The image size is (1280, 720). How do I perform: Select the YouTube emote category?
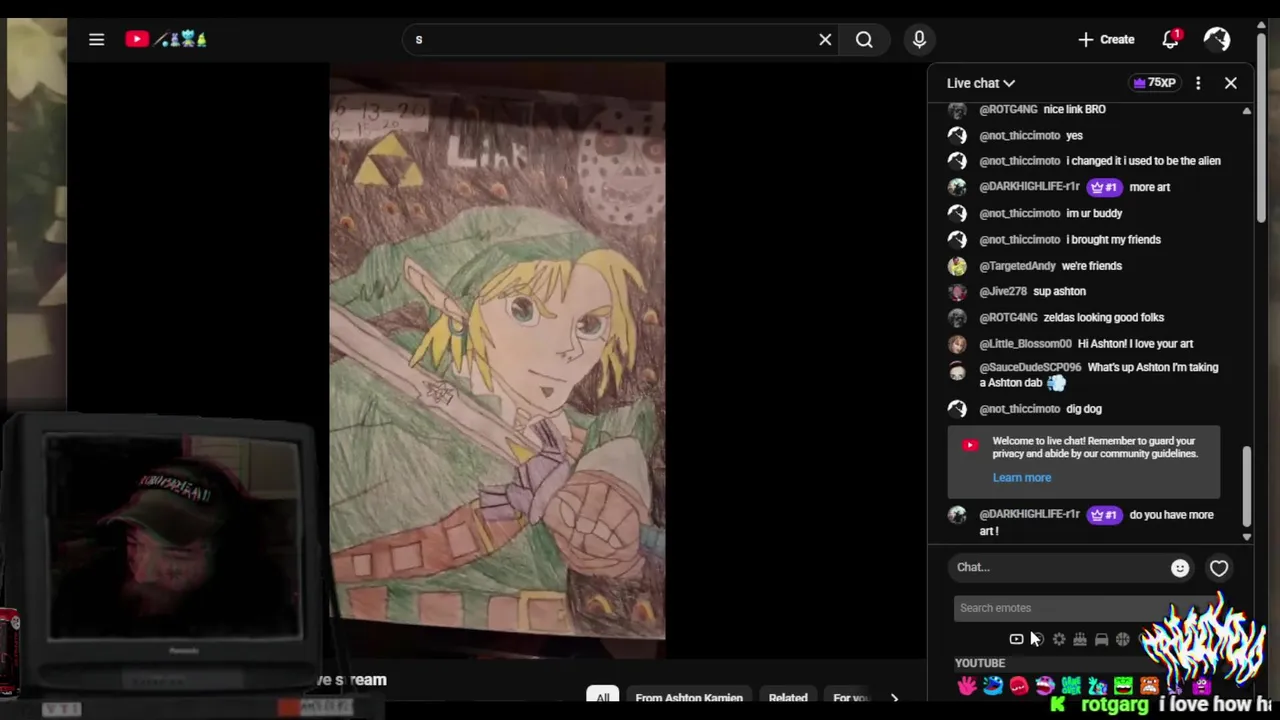pyautogui.click(x=1016, y=639)
